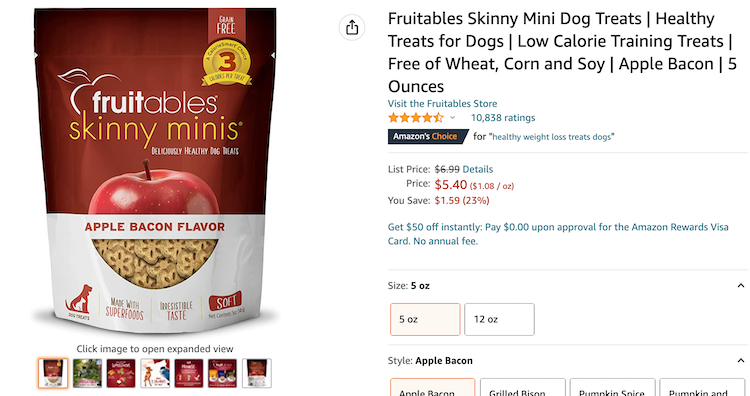Open the Amazon Rewards Visa Card offer
Image resolution: width=750 pixels, height=396 pixels.
[x=558, y=234]
